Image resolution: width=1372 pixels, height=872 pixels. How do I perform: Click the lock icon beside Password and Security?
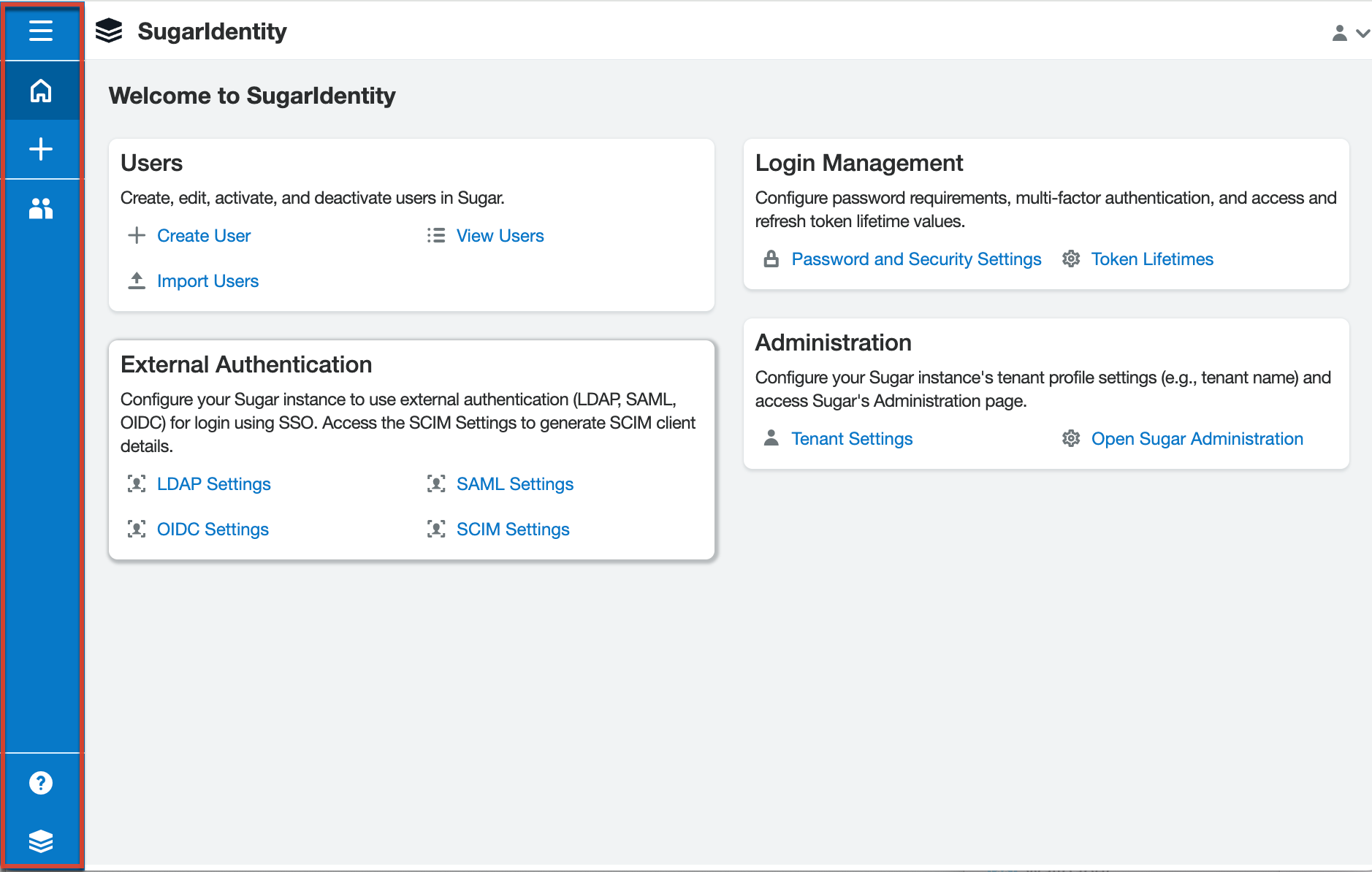(x=771, y=259)
